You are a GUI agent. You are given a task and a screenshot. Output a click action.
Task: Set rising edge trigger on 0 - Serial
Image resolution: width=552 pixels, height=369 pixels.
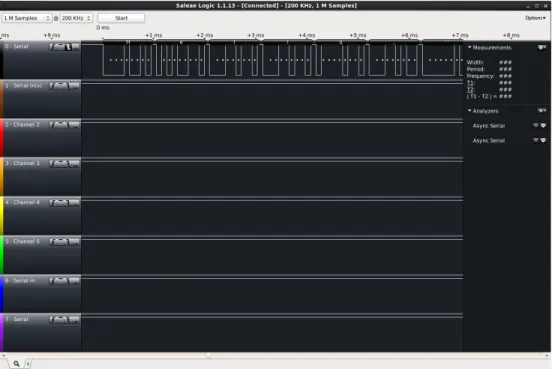coord(52,46)
